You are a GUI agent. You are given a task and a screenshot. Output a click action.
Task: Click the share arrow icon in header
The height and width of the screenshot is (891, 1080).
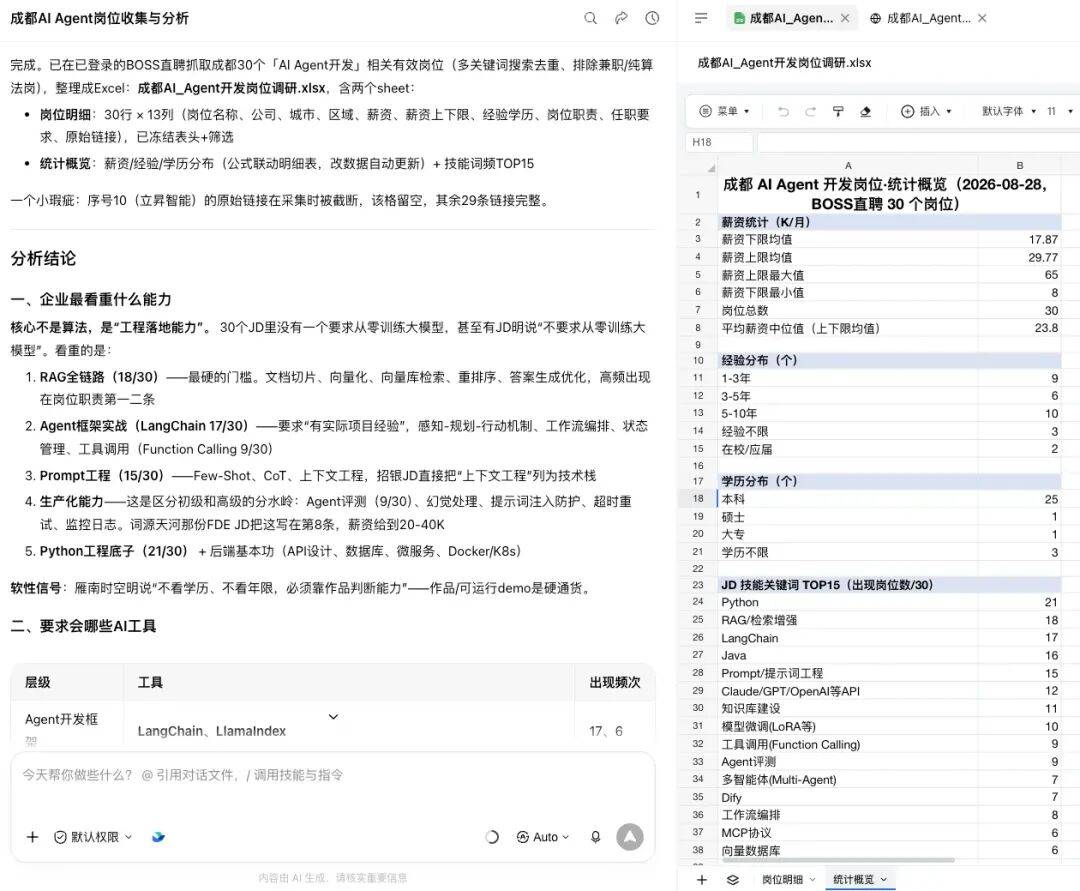pyautogui.click(x=621, y=19)
